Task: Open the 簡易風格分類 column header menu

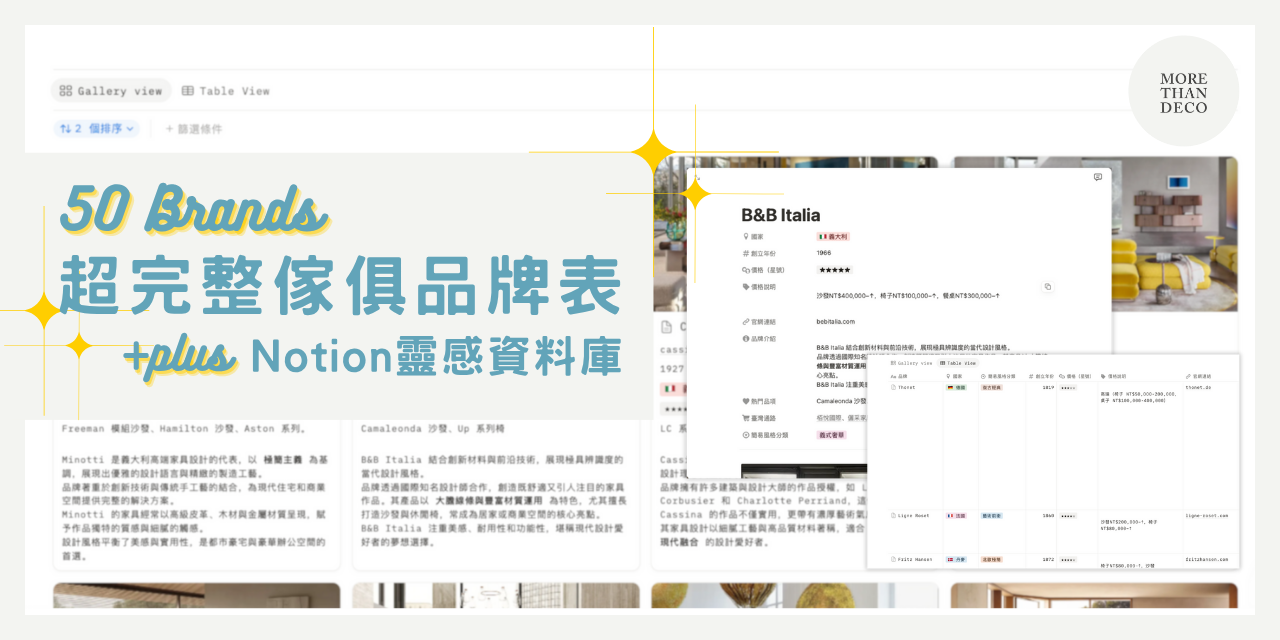Action: (x=999, y=376)
